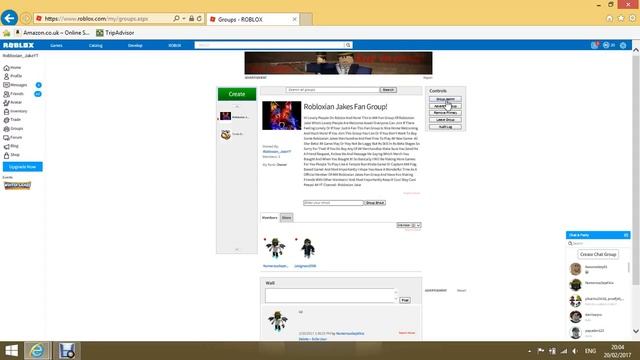Open the TripAdvisor favorites bar link
This screenshot has height=360, width=640.
coord(115,33)
